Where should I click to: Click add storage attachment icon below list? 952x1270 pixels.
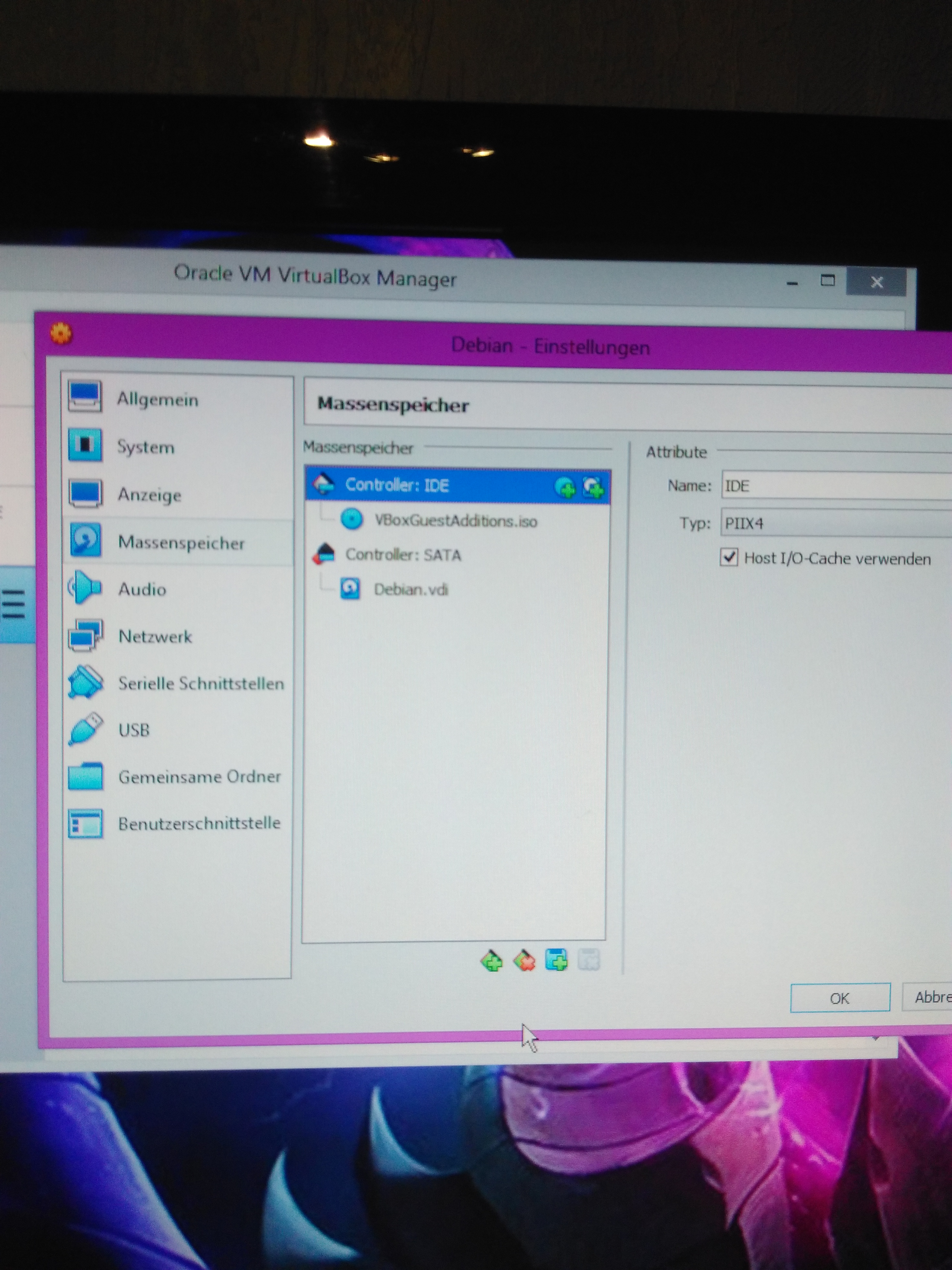click(557, 960)
